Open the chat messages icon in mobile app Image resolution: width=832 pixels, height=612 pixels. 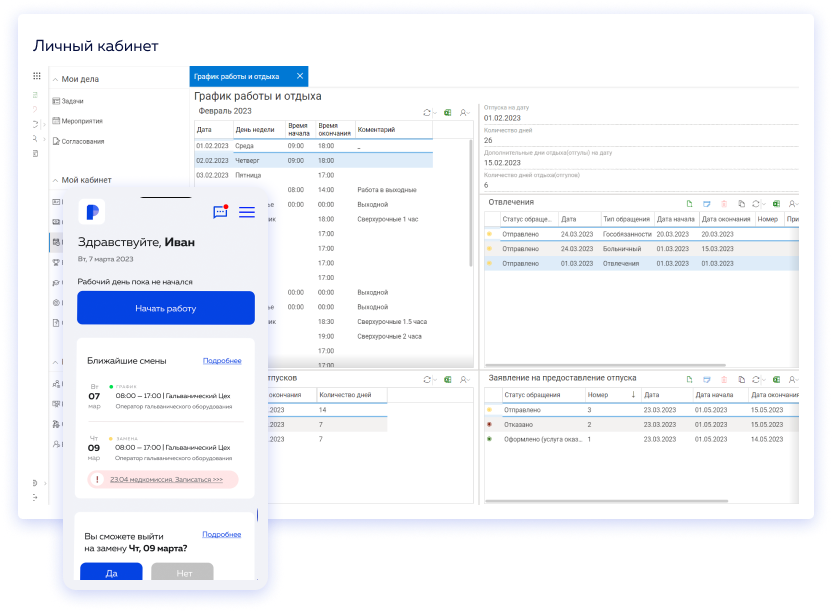[220, 212]
